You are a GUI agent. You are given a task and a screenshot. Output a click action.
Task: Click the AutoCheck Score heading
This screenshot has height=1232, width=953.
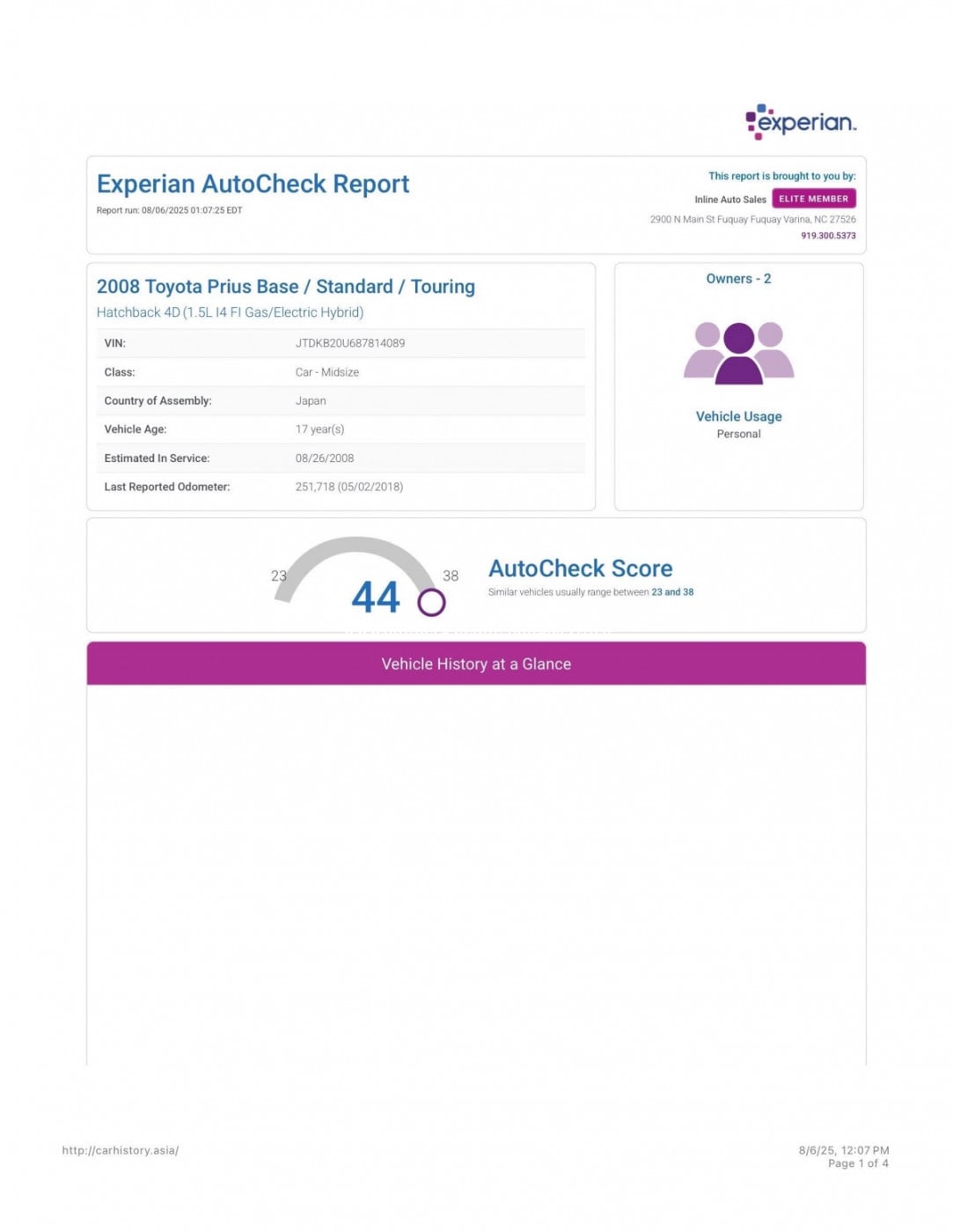pos(580,568)
